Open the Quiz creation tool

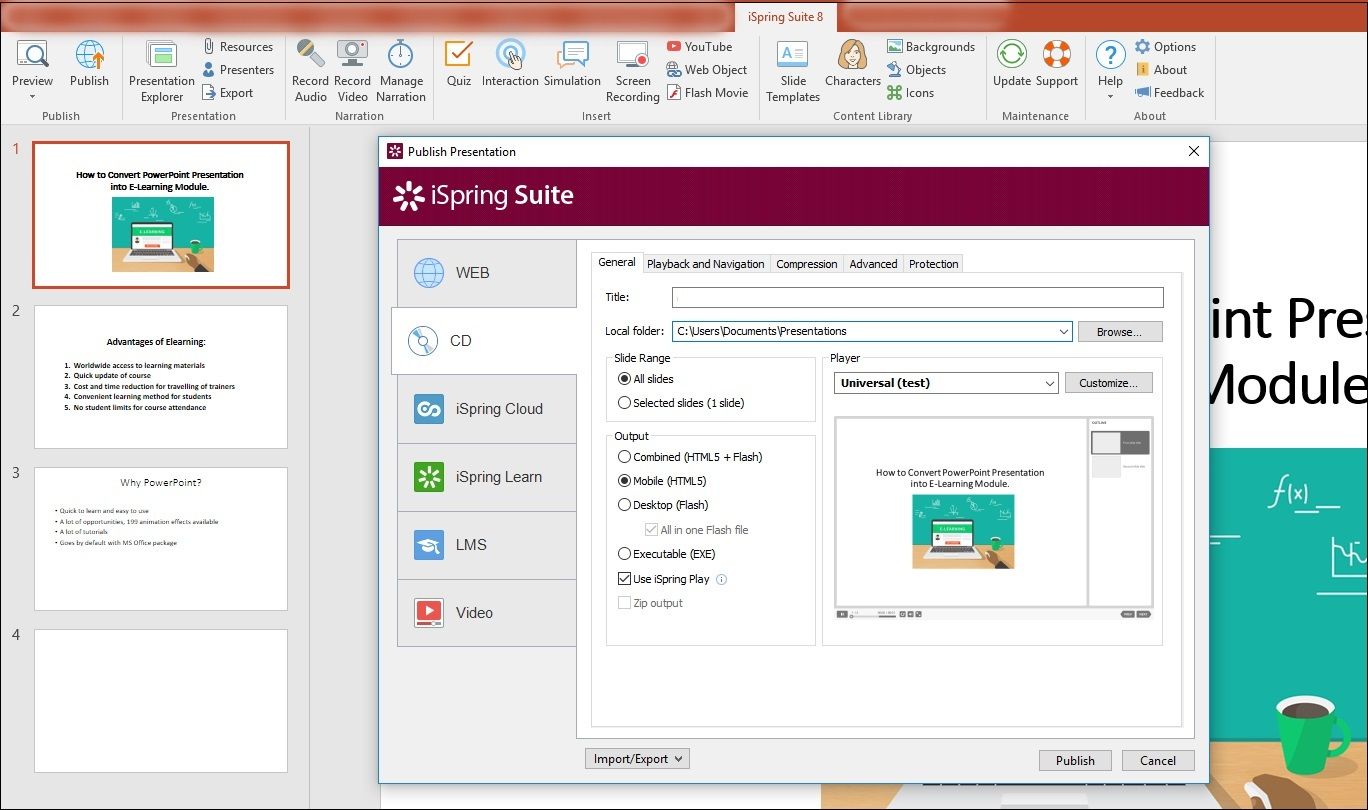[x=457, y=69]
